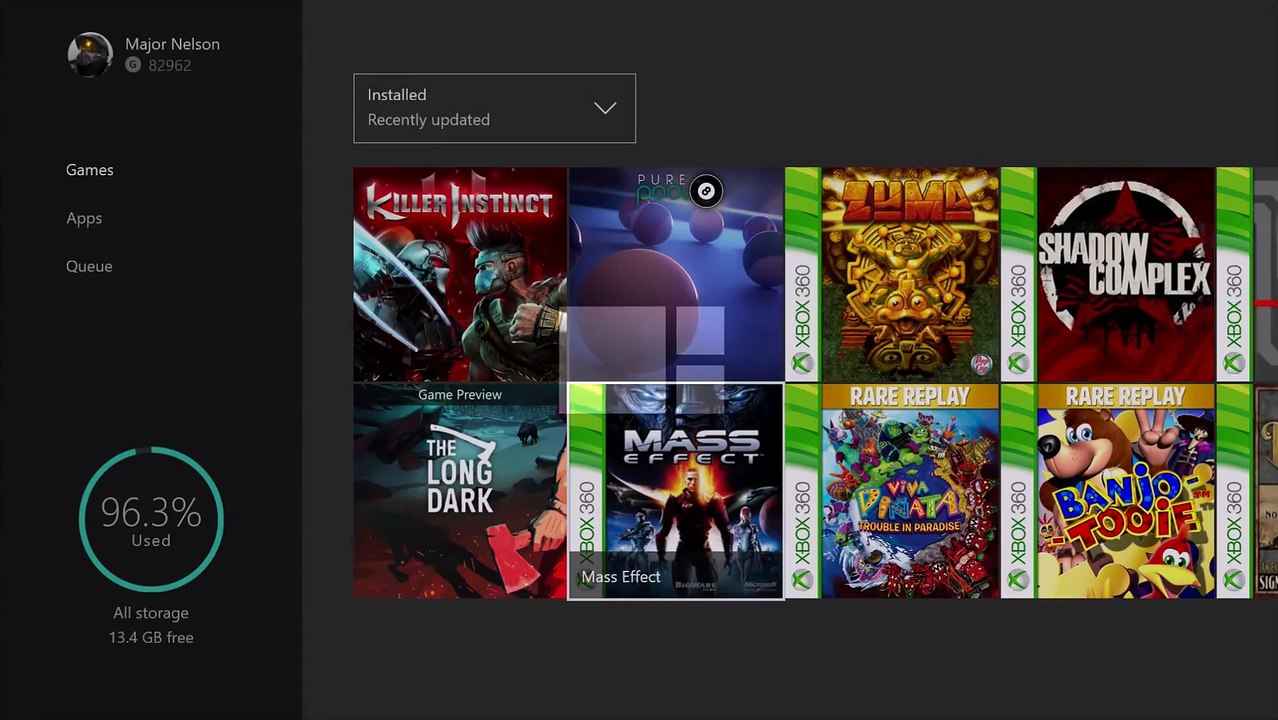Click the Game Preview label on The Long Dark
Viewport: 1278px width, 720px height.
tap(460, 394)
